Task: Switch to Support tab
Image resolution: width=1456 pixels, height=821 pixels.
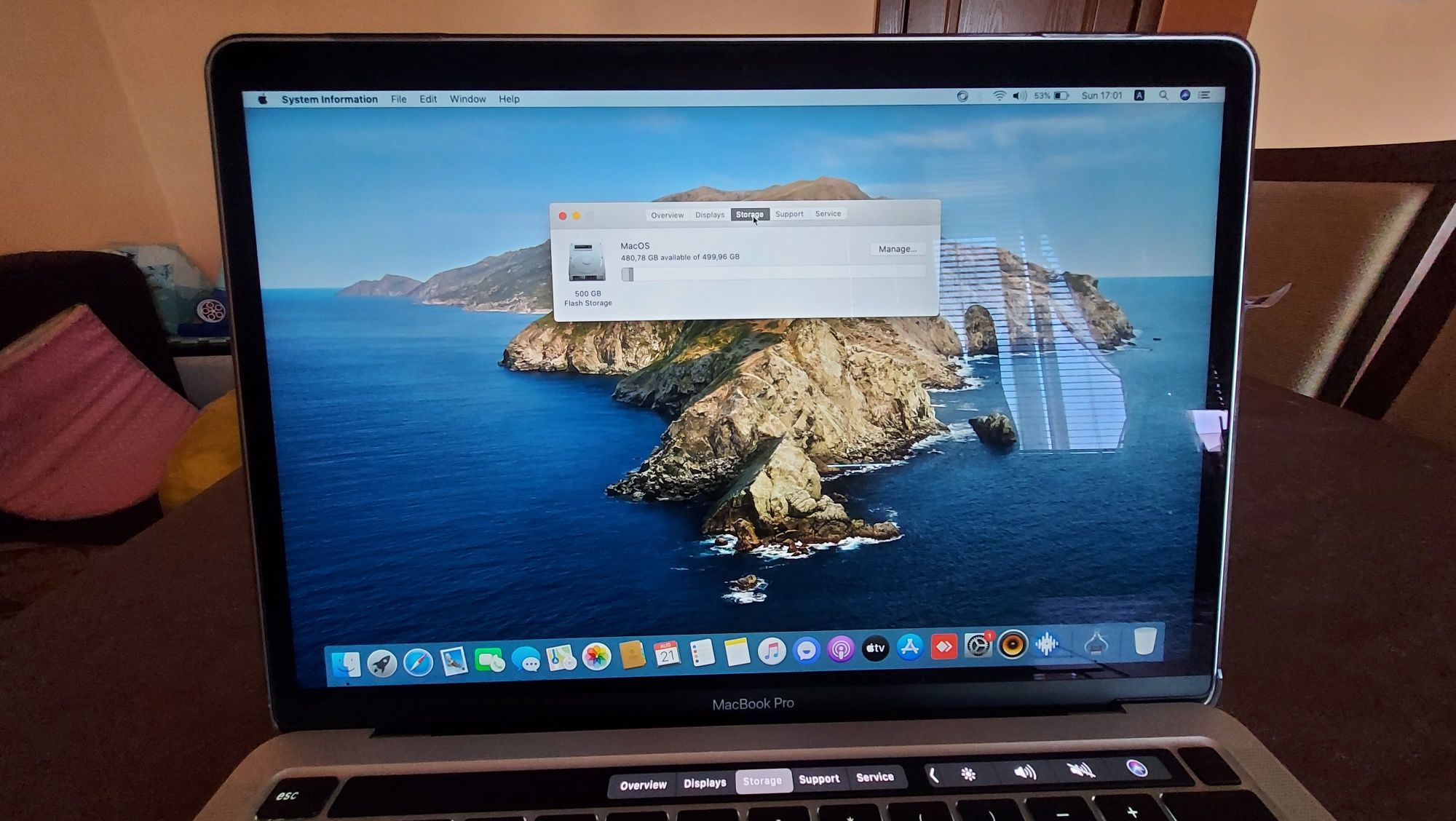Action: [x=789, y=214]
